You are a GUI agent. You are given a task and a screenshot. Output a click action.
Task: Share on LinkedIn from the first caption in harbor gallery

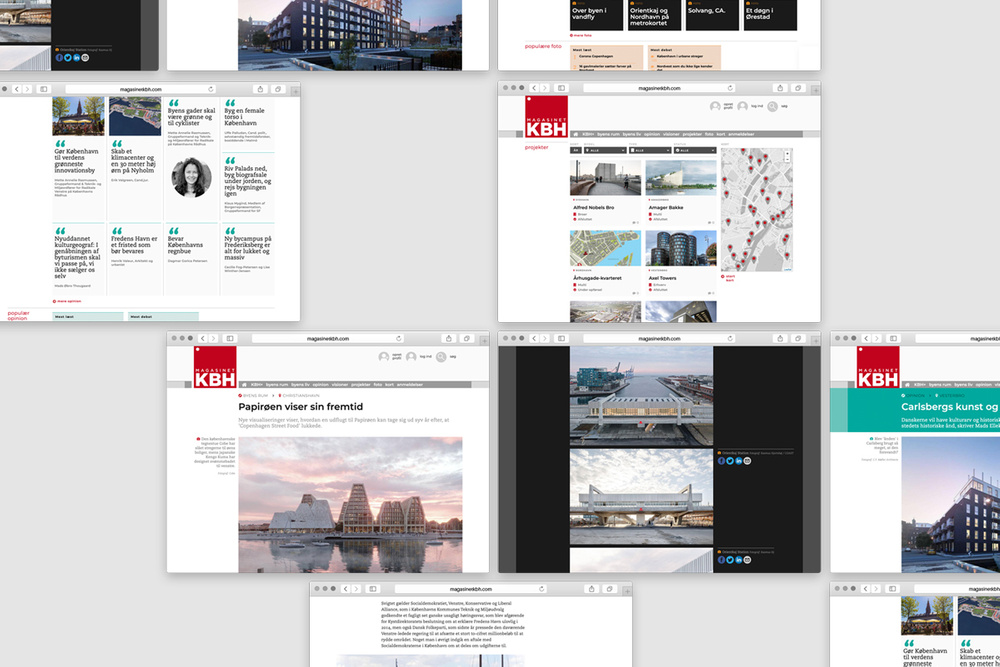tap(739, 461)
